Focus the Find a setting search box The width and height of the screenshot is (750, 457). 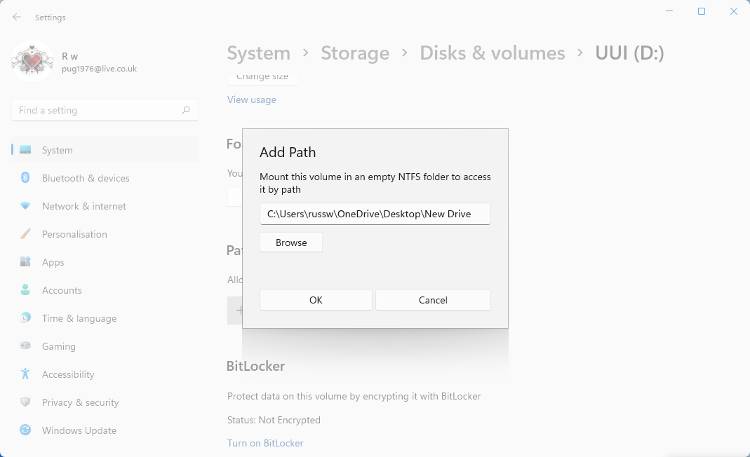pyautogui.click(x=95, y=110)
